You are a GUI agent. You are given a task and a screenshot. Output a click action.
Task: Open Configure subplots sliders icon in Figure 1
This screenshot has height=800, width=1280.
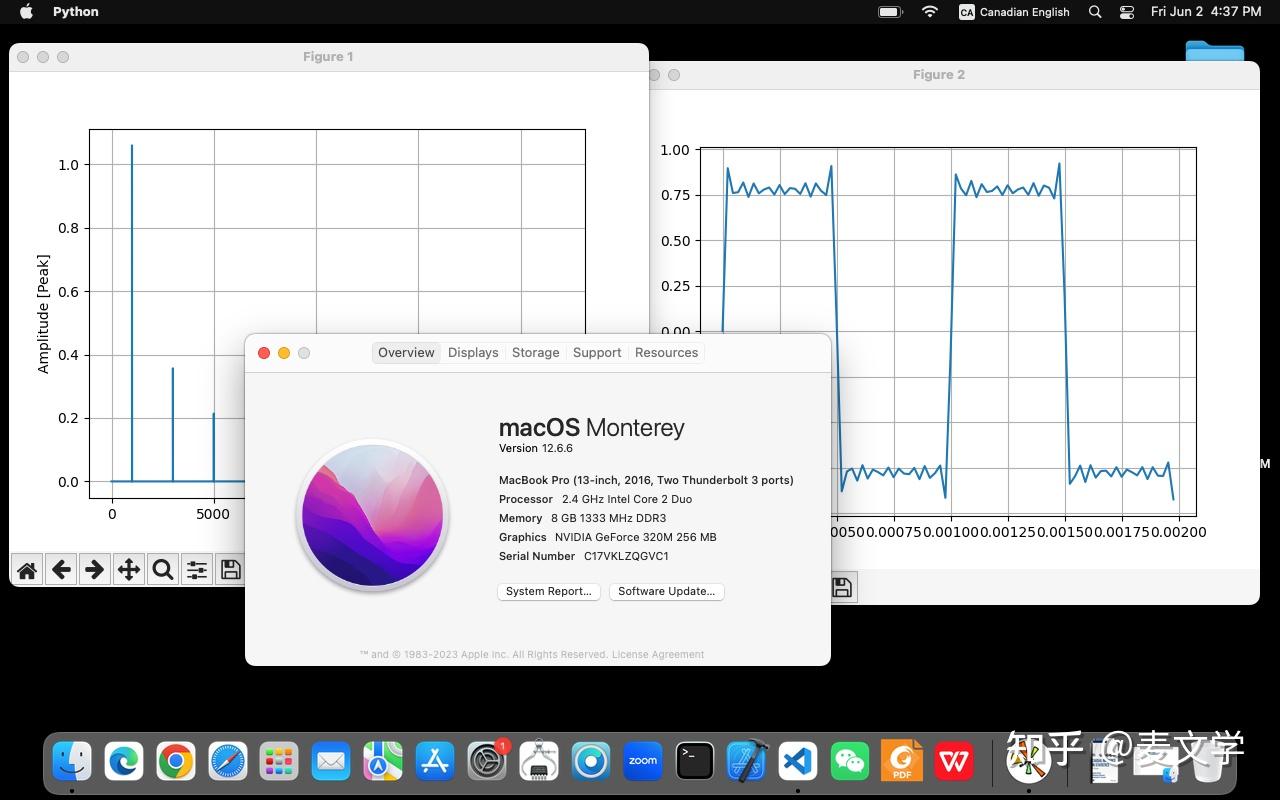(x=197, y=570)
